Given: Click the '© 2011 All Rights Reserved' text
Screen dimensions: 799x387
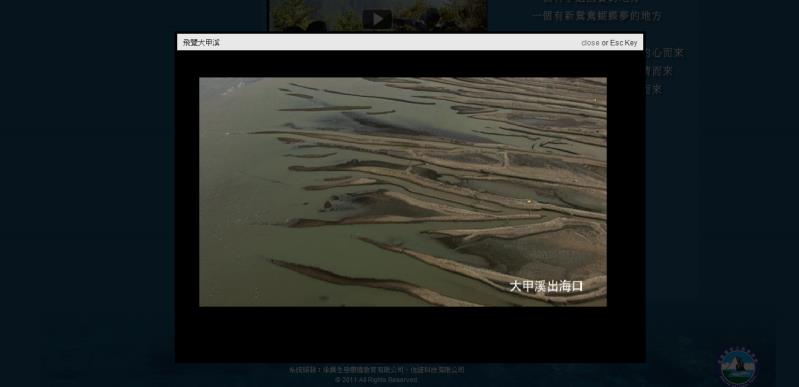Looking at the screenshot, I should pos(377,380).
